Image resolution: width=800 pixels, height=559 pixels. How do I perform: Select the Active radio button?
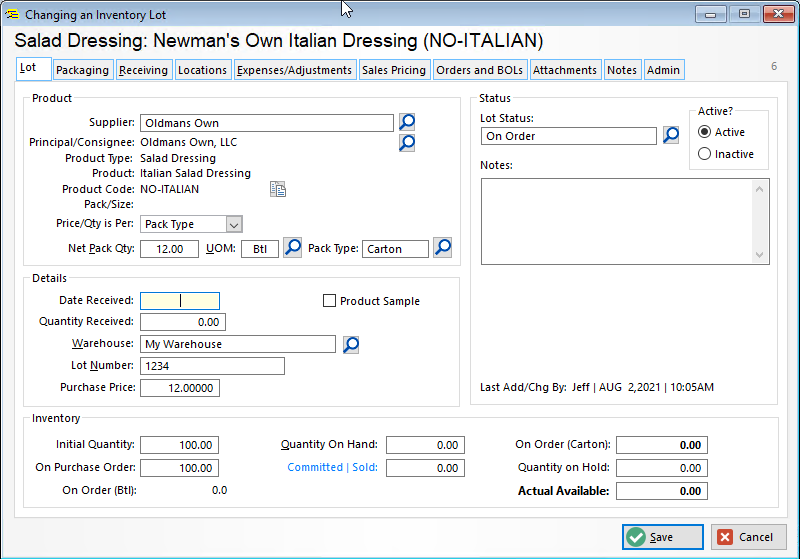pyautogui.click(x=704, y=132)
